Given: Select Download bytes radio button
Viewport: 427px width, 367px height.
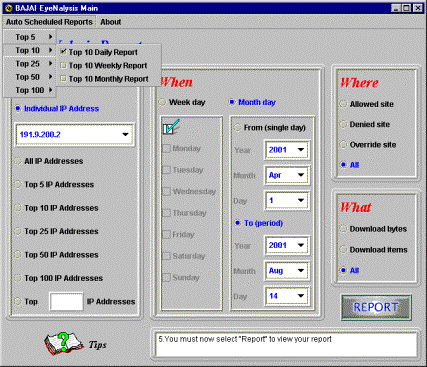Looking at the screenshot, I should click(343, 229).
